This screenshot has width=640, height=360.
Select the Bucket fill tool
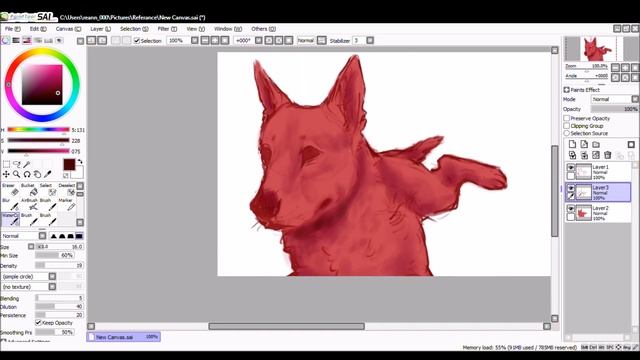[29, 189]
